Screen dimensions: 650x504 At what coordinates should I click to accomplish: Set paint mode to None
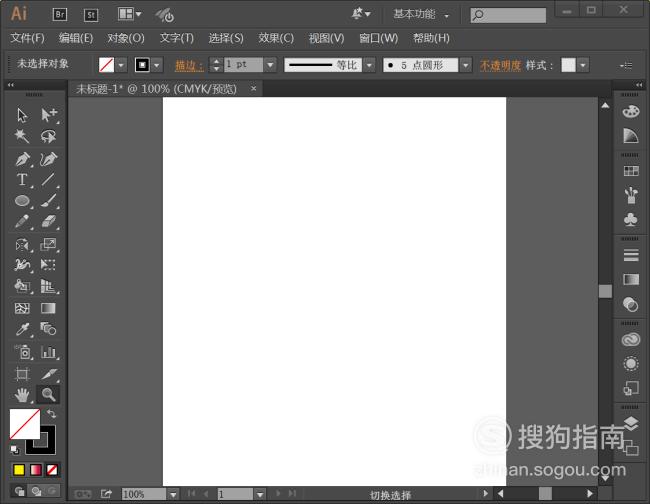[x=52, y=470]
